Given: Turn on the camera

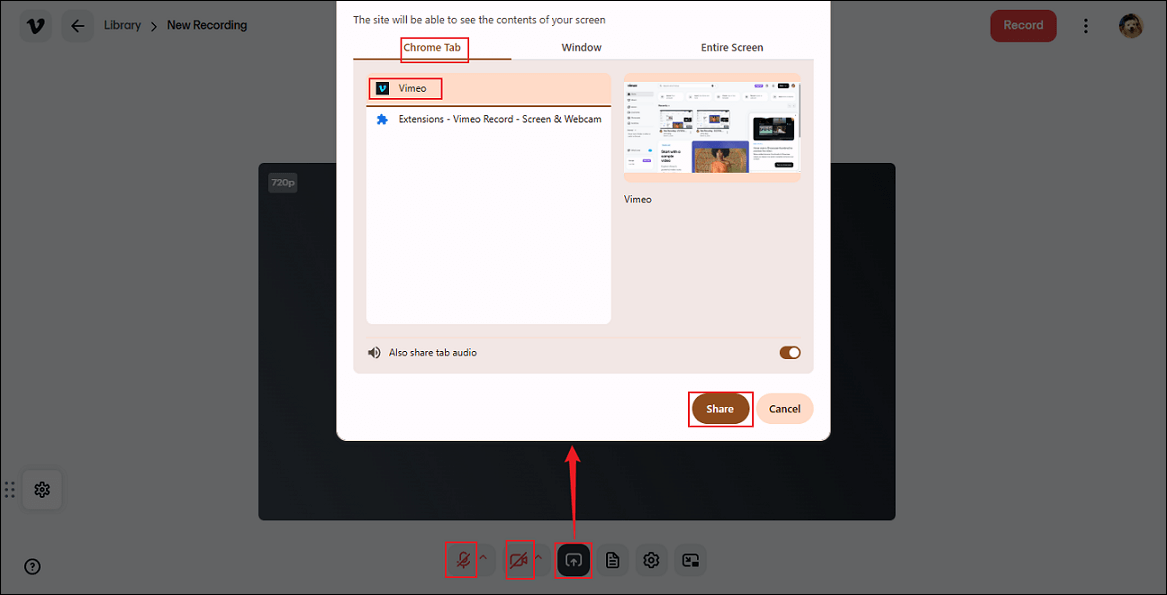Looking at the screenshot, I should (x=519, y=560).
